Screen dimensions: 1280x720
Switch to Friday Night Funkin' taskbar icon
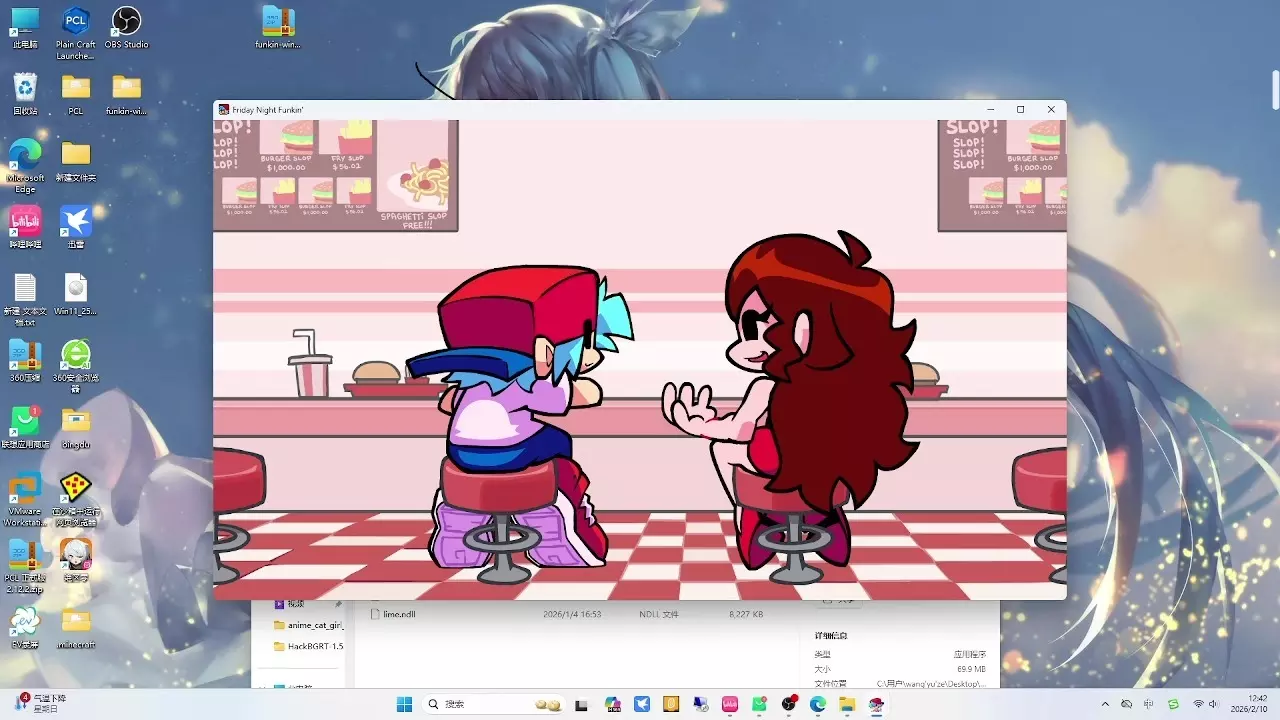coord(876,704)
